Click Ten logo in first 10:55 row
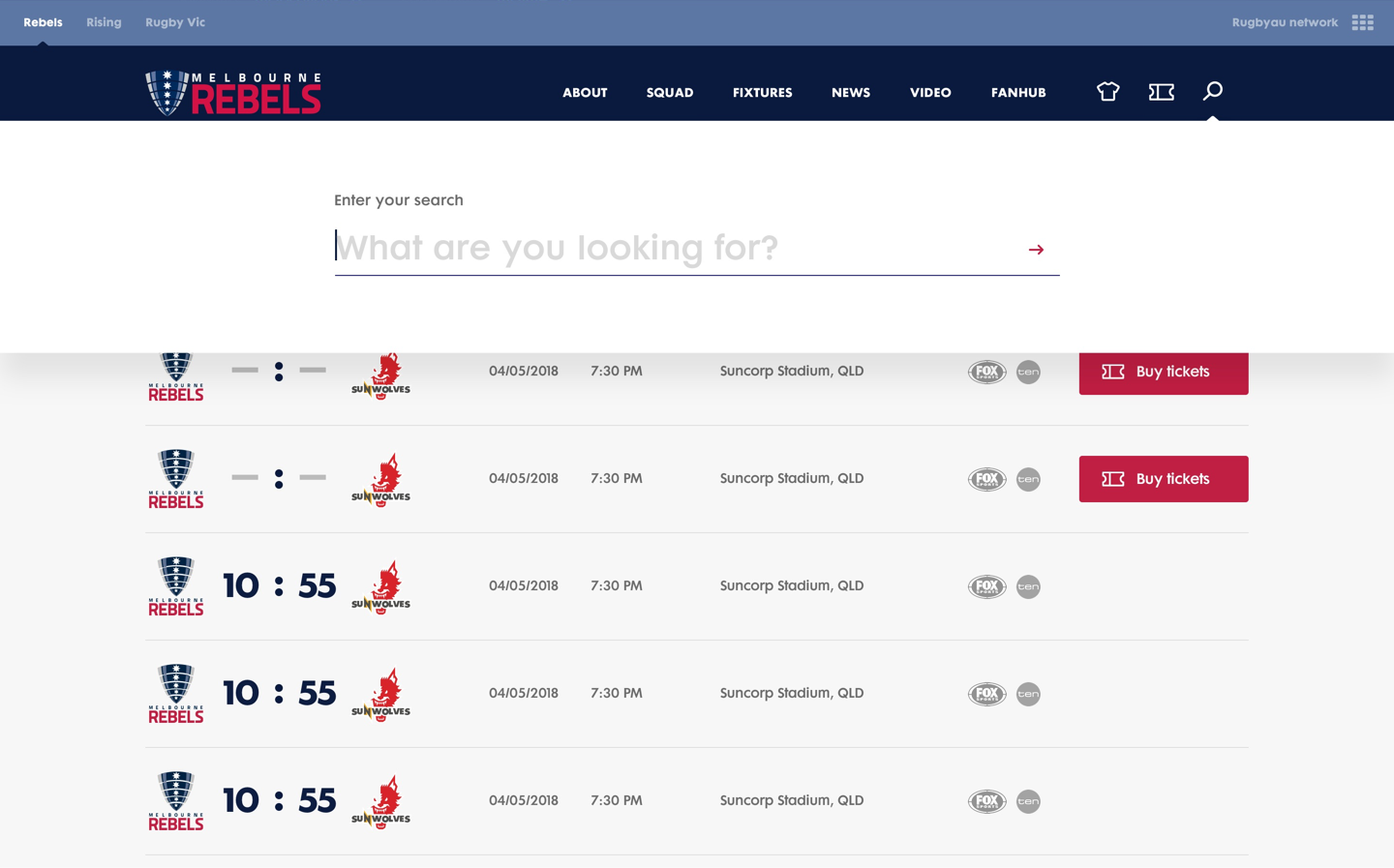The image size is (1394, 868). [x=1028, y=586]
